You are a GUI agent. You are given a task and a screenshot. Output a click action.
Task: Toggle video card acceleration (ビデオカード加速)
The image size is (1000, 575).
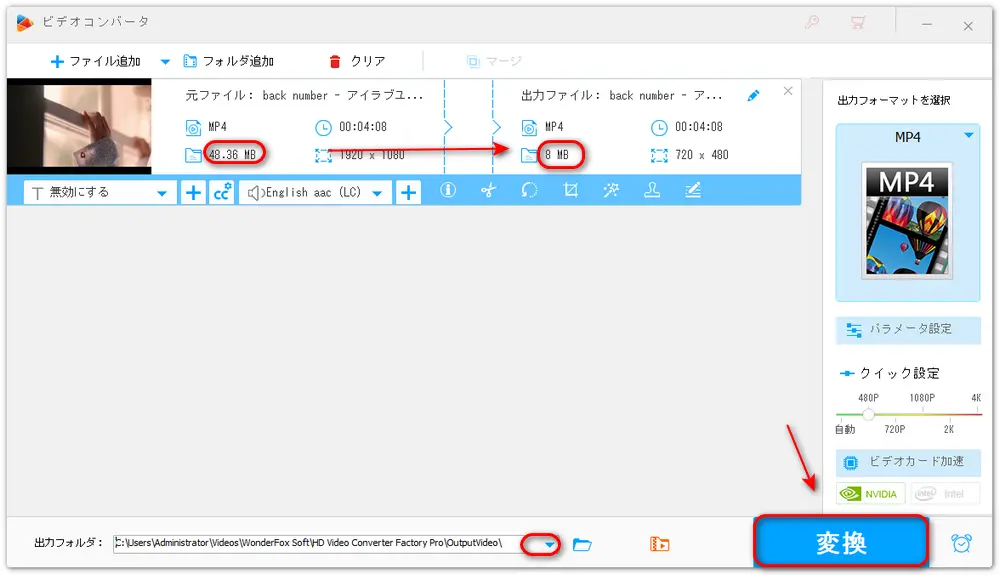coord(908,462)
